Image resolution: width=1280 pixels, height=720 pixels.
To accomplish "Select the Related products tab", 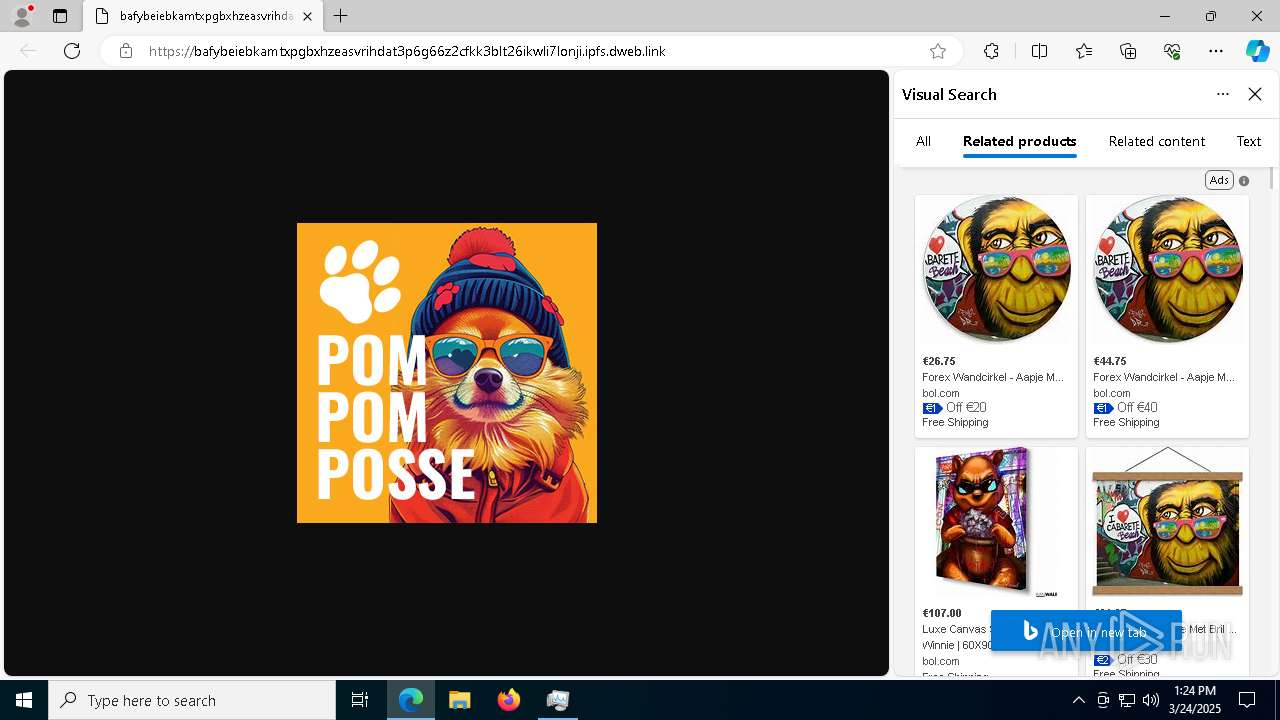I will pos(1019,141).
